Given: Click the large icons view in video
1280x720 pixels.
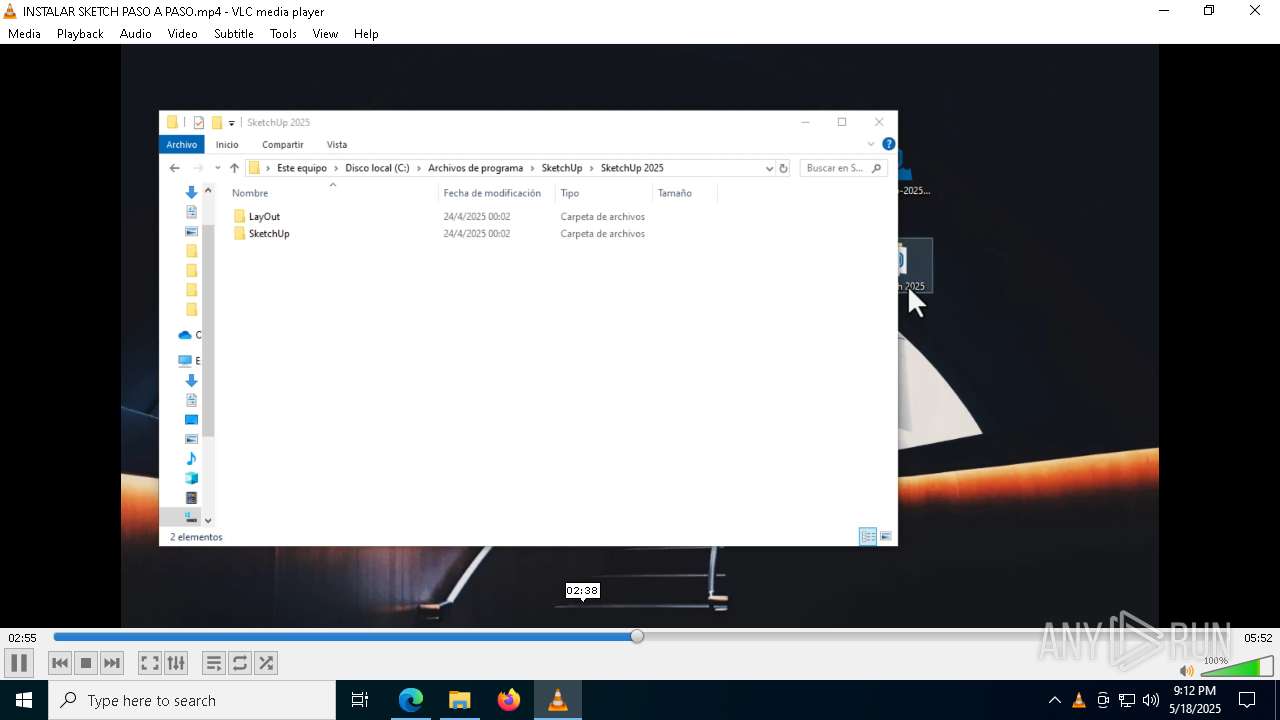Looking at the screenshot, I should (x=886, y=537).
